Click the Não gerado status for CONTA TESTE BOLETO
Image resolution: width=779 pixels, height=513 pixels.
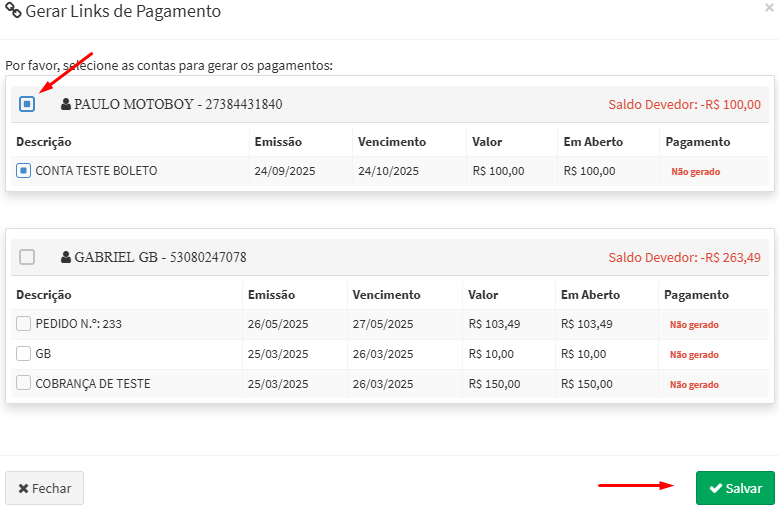coord(695,172)
